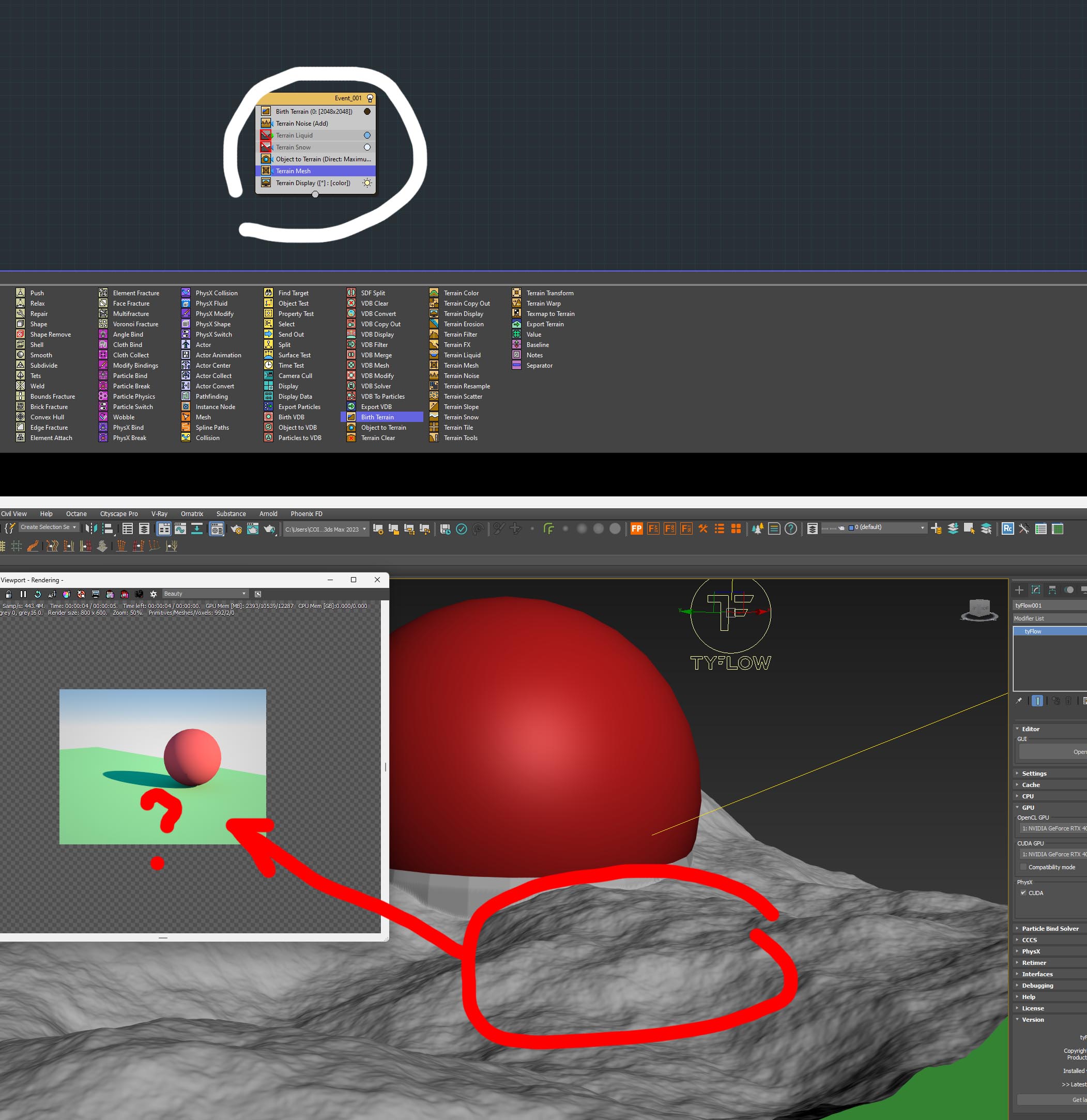The height and width of the screenshot is (1120, 1087).
Task: Select tyFlow in the modifier stack
Action: [x=1033, y=631]
